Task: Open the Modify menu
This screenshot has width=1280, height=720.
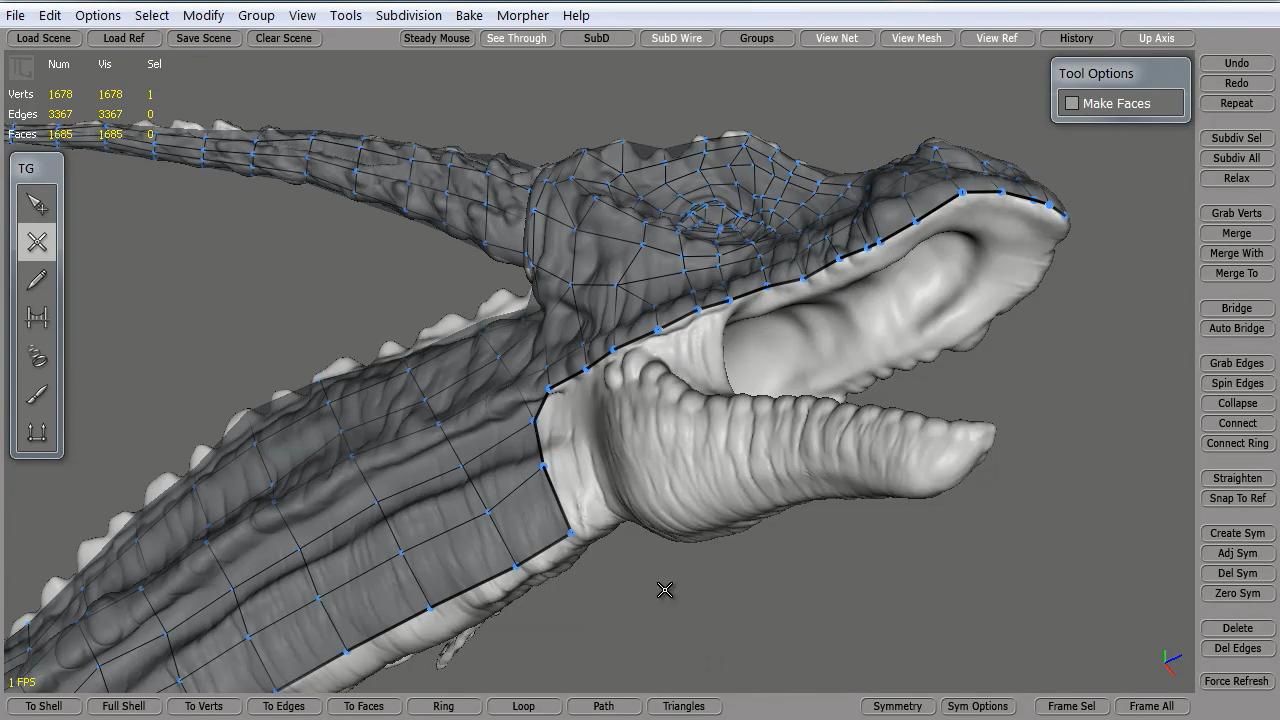Action: (x=203, y=15)
